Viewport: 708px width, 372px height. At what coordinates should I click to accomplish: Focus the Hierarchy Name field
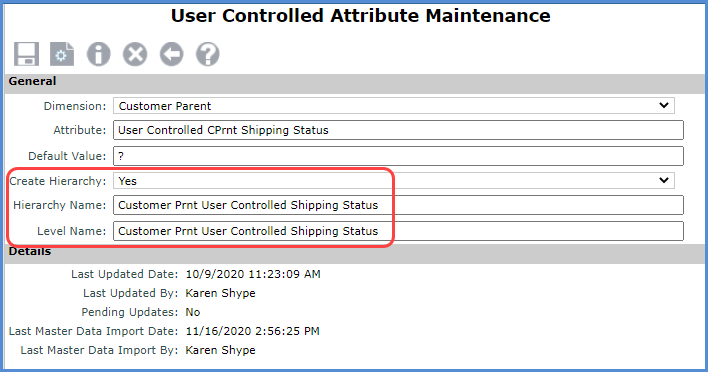pos(398,205)
